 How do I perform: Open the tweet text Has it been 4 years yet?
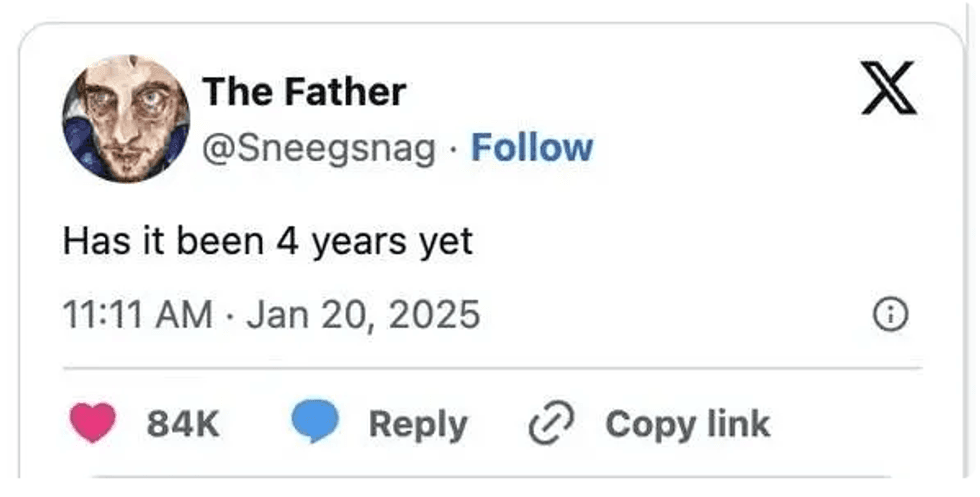point(268,242)
